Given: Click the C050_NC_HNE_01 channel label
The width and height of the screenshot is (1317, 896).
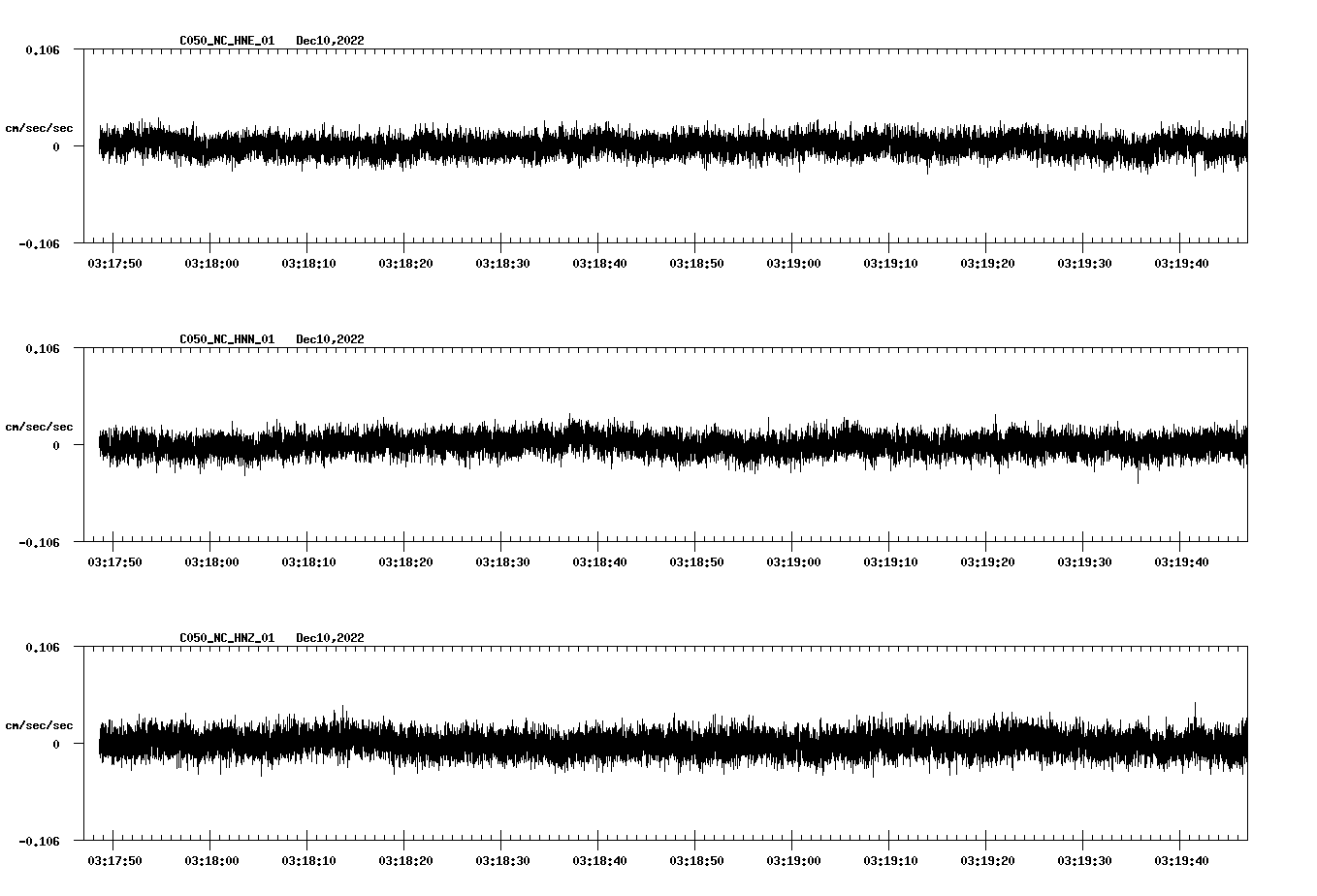Looking at the screenshot, I should [225, 41].
